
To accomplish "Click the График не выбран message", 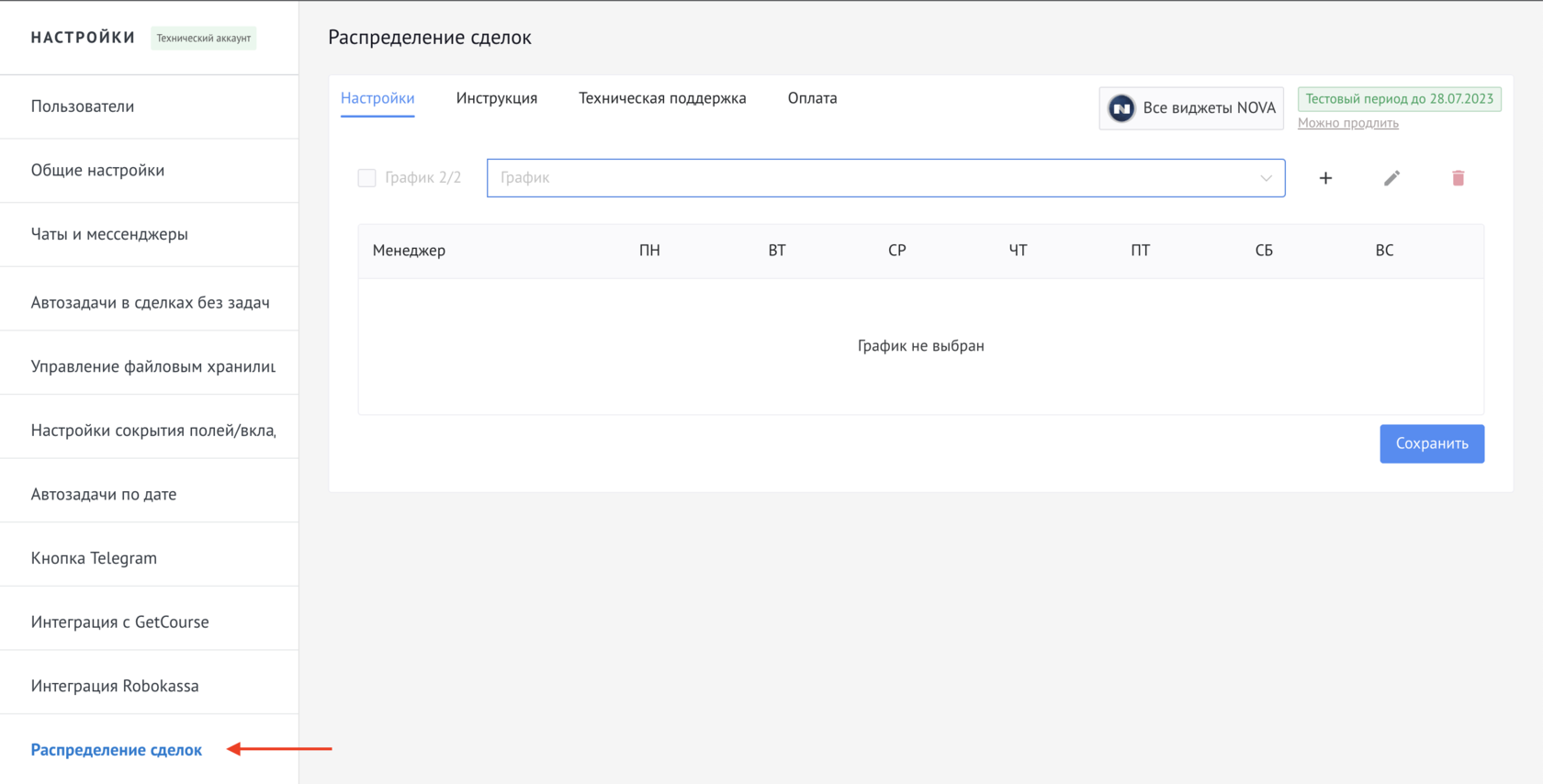I will (921, 346).
